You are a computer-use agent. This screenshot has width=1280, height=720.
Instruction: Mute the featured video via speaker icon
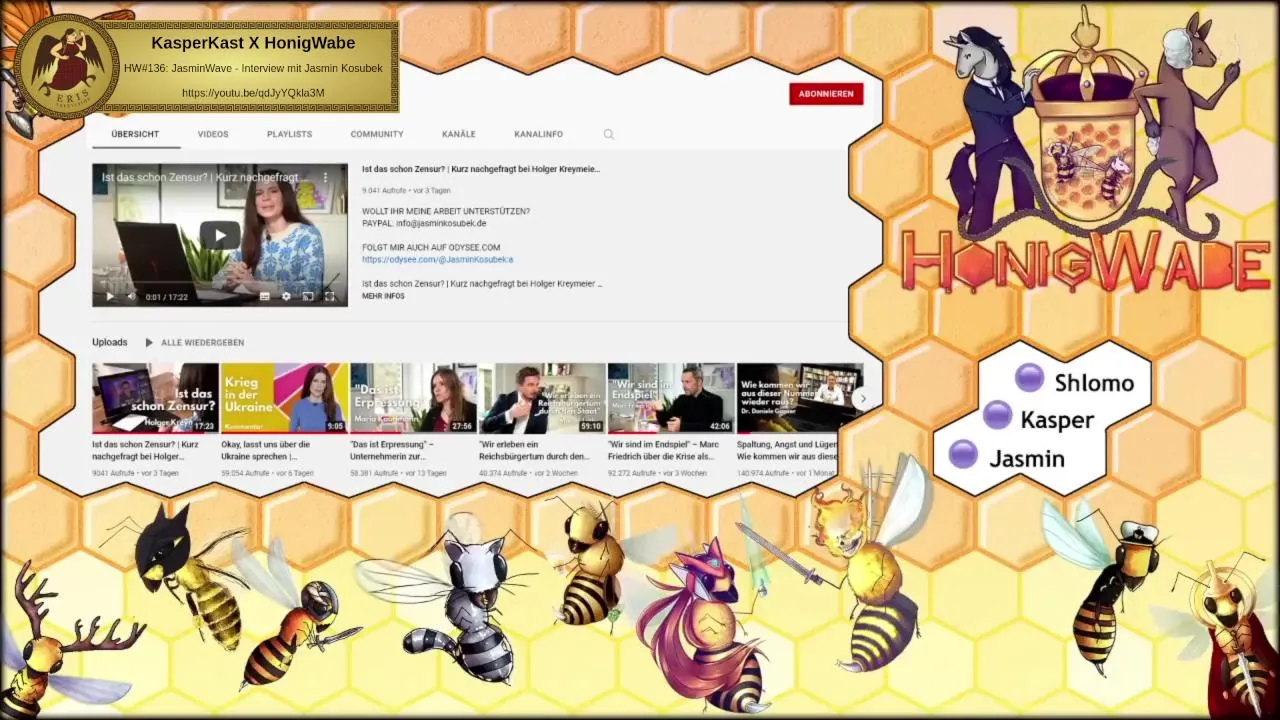tap(130, 296)
